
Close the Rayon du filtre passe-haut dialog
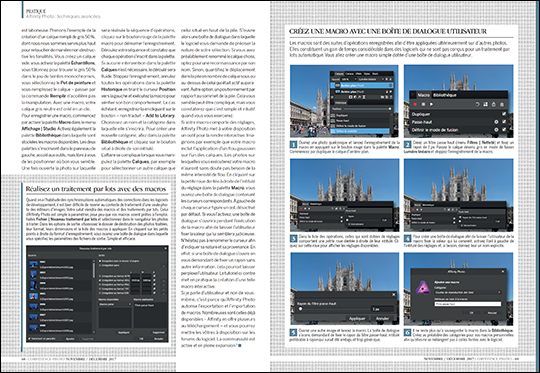coord(394,294)
